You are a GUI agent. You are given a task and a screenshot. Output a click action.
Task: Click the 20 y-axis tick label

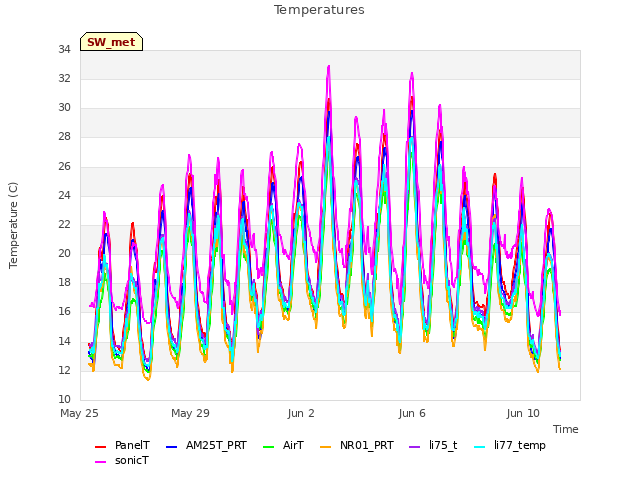coord(64,253)
